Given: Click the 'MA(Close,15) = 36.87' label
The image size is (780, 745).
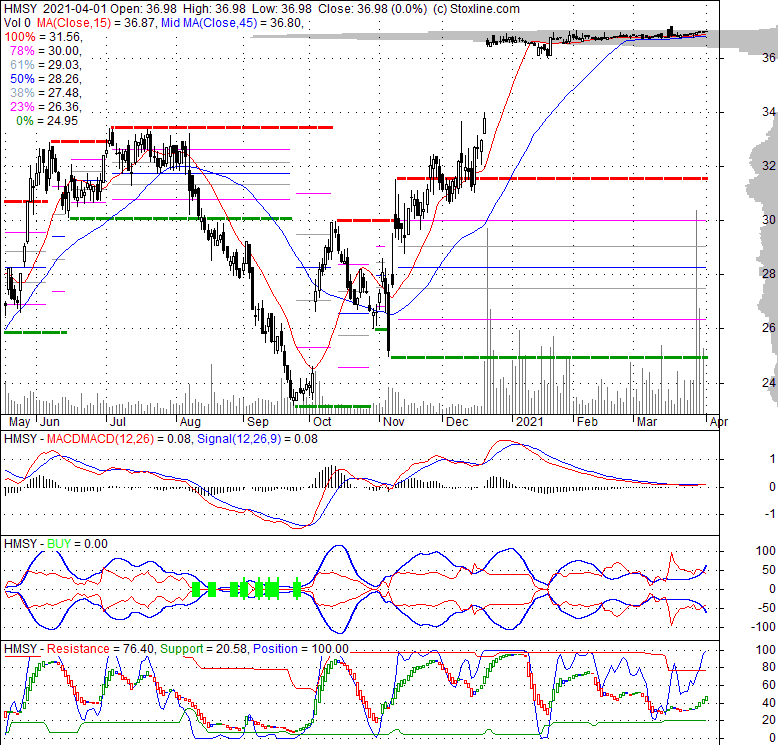Looking at the screenshot, I should (x=96, y=23).
